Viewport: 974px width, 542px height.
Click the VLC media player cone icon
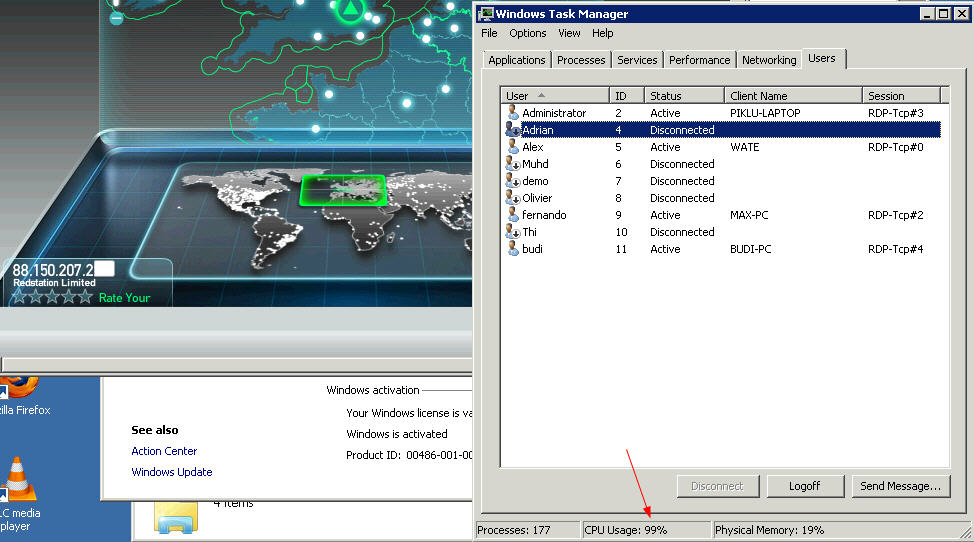17,479
